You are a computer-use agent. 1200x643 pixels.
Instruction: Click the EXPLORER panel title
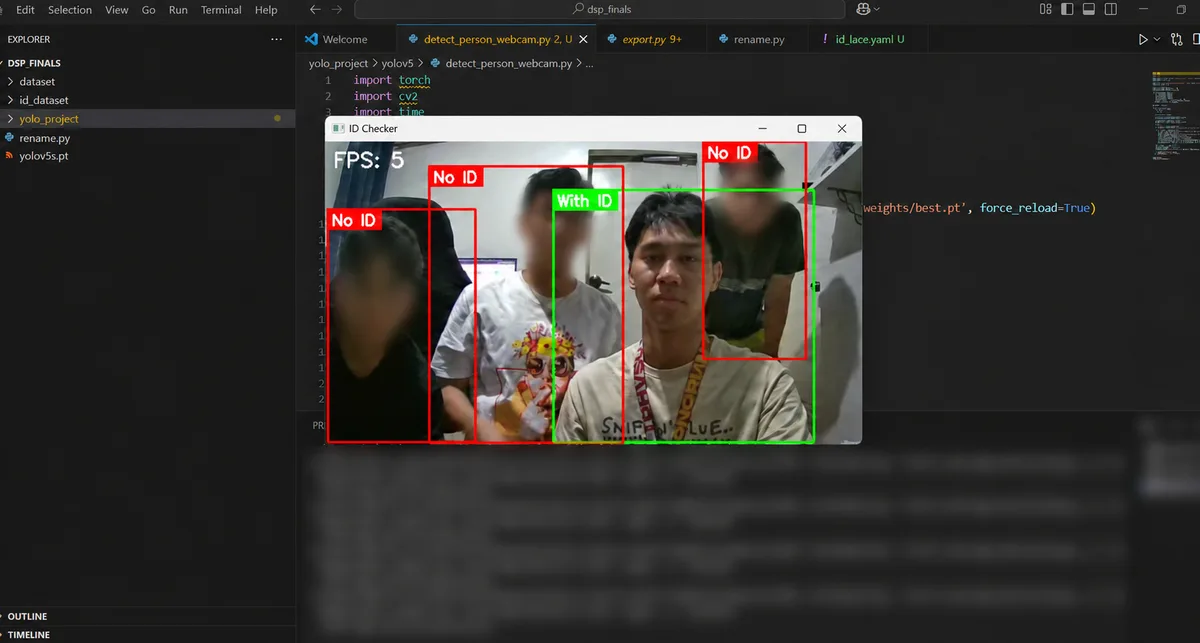[29, 40]
